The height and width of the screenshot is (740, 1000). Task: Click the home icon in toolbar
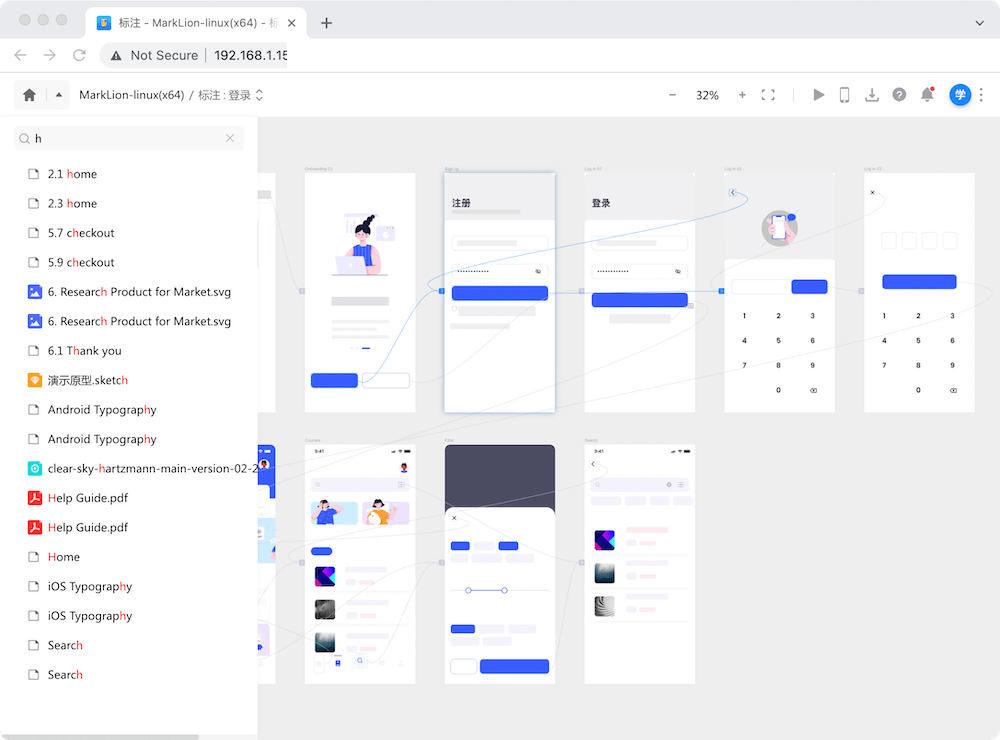29,95
